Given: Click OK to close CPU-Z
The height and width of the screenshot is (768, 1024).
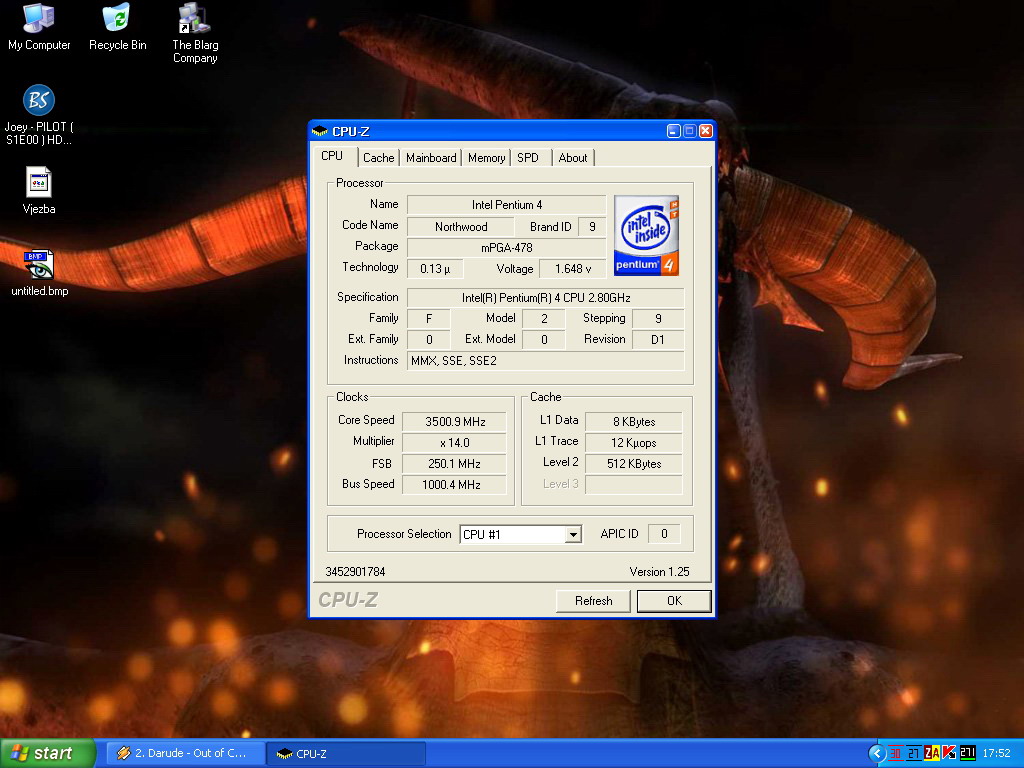Looking at the screenshot, I should [x=674, y=601].
